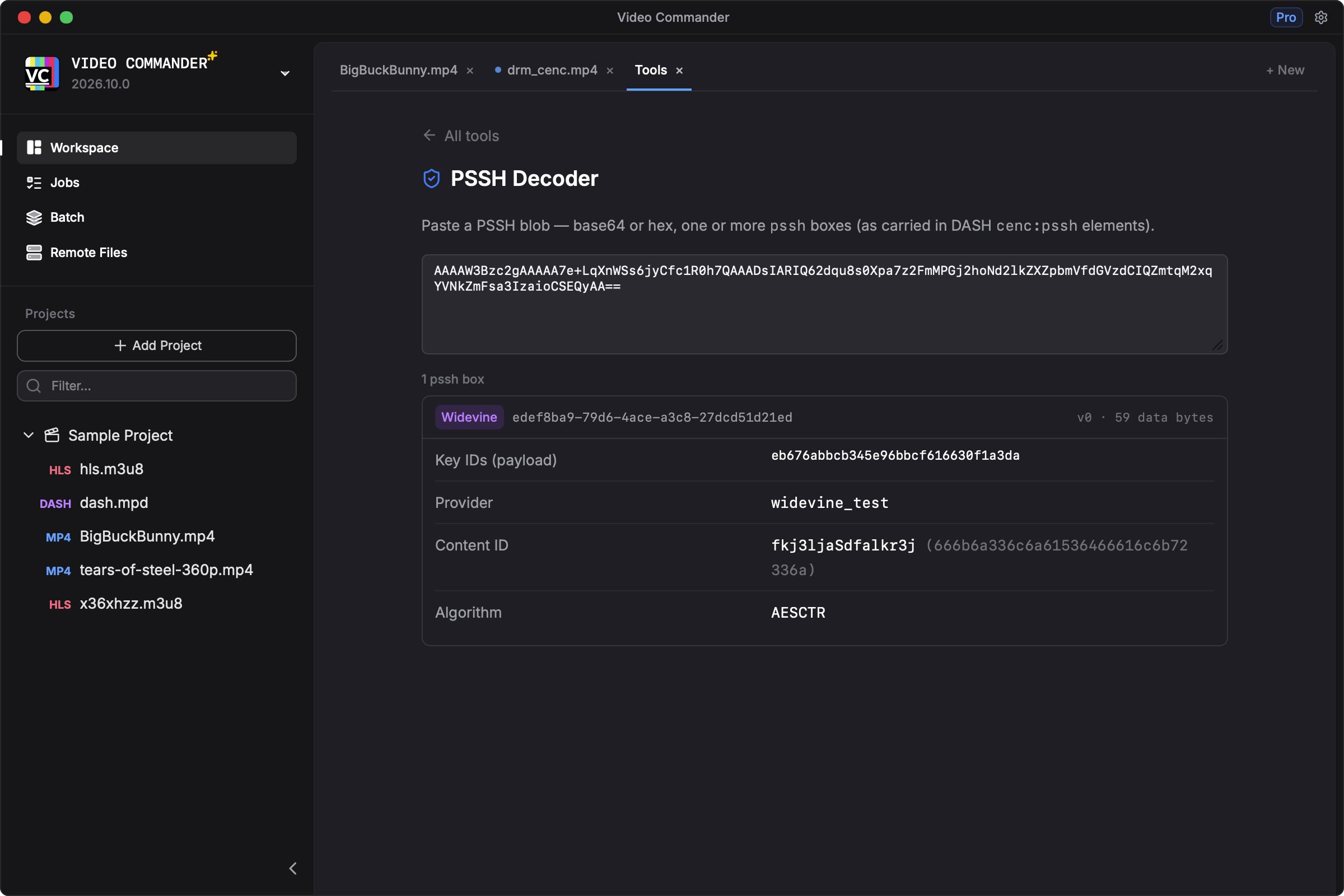
Task: Click the Pro badge
Action: [1286, 17]
